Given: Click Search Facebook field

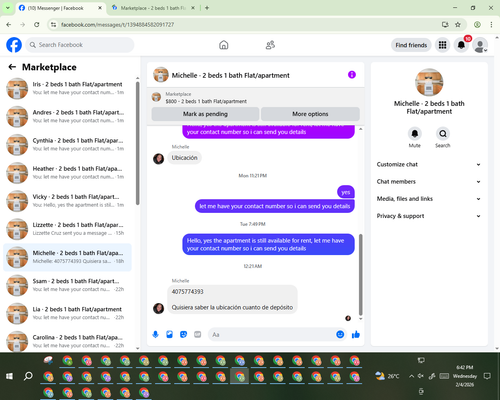Looking at the screenshot, I should pos(80,45).
